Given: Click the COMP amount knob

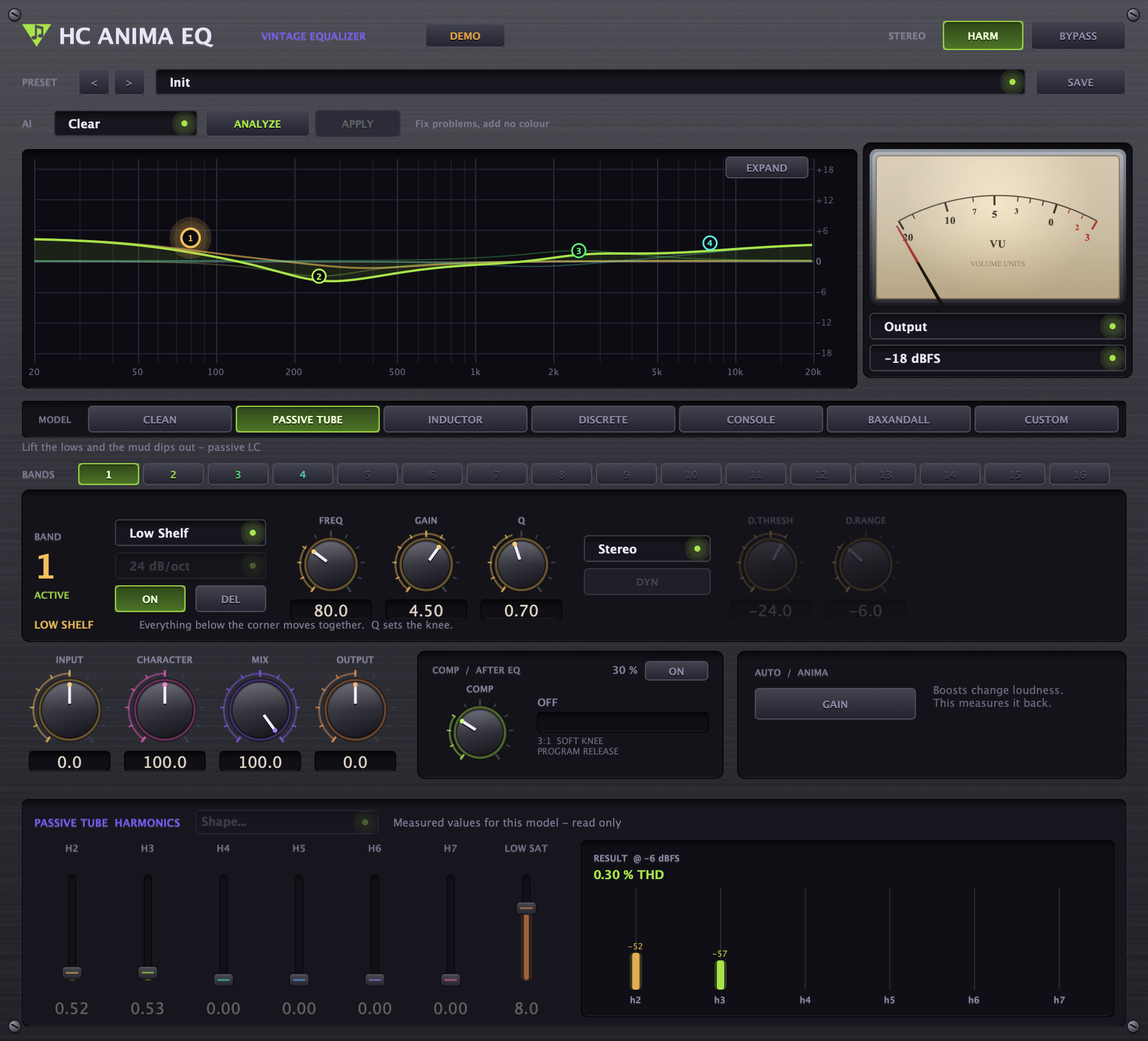Looking at the screenshot, I should coord(479,732).
